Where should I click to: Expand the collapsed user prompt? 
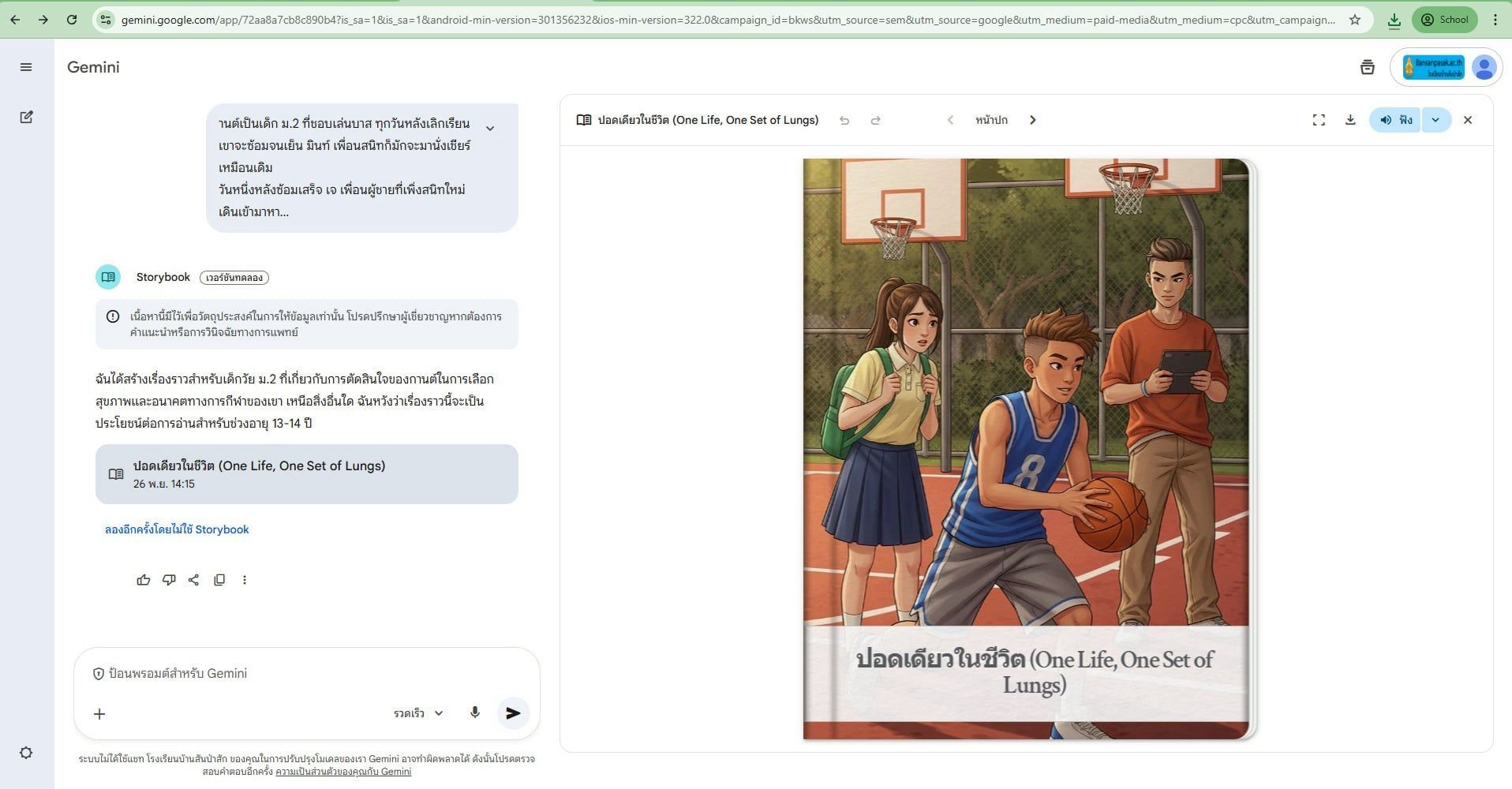point(490,129)
